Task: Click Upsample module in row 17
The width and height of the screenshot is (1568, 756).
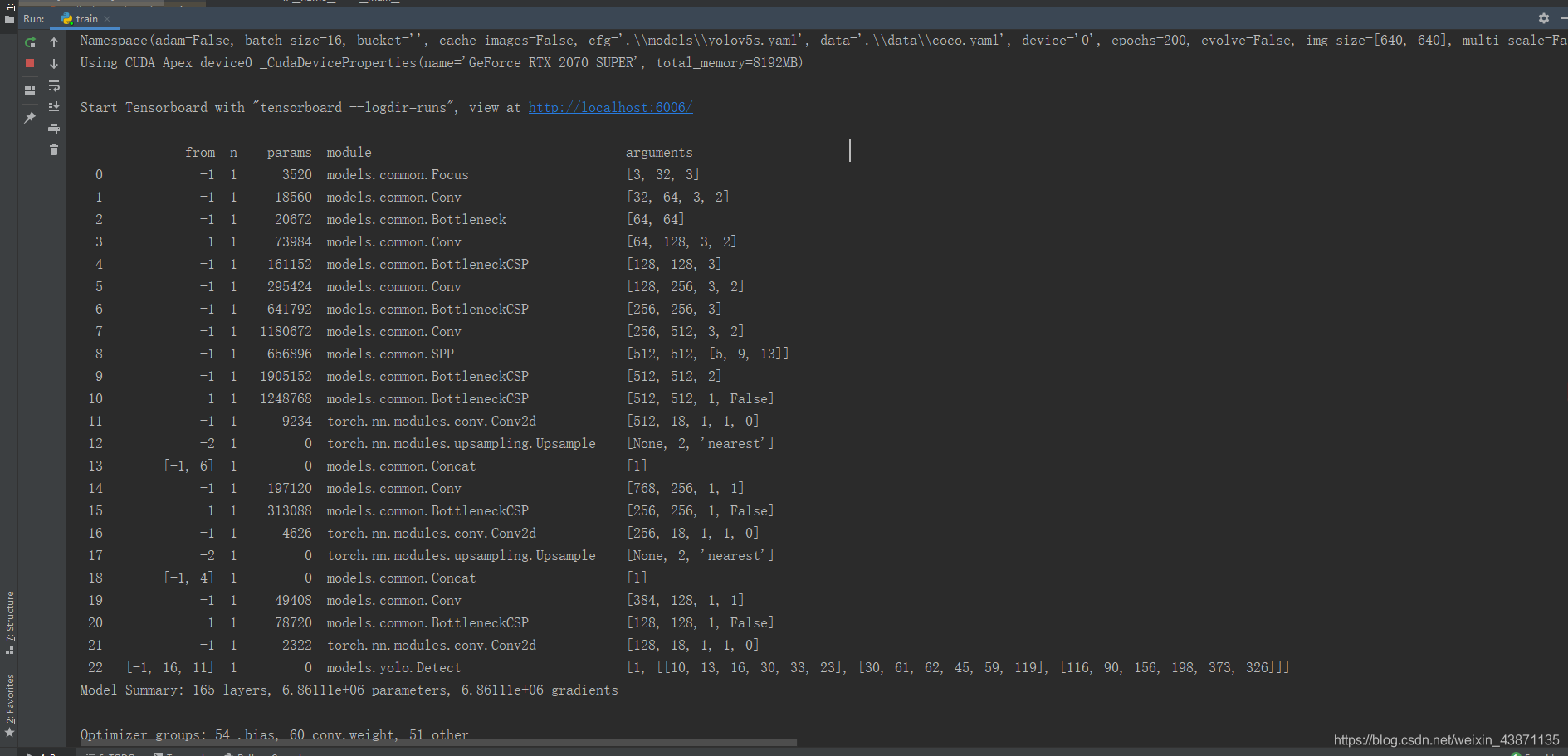Action: 462,555
